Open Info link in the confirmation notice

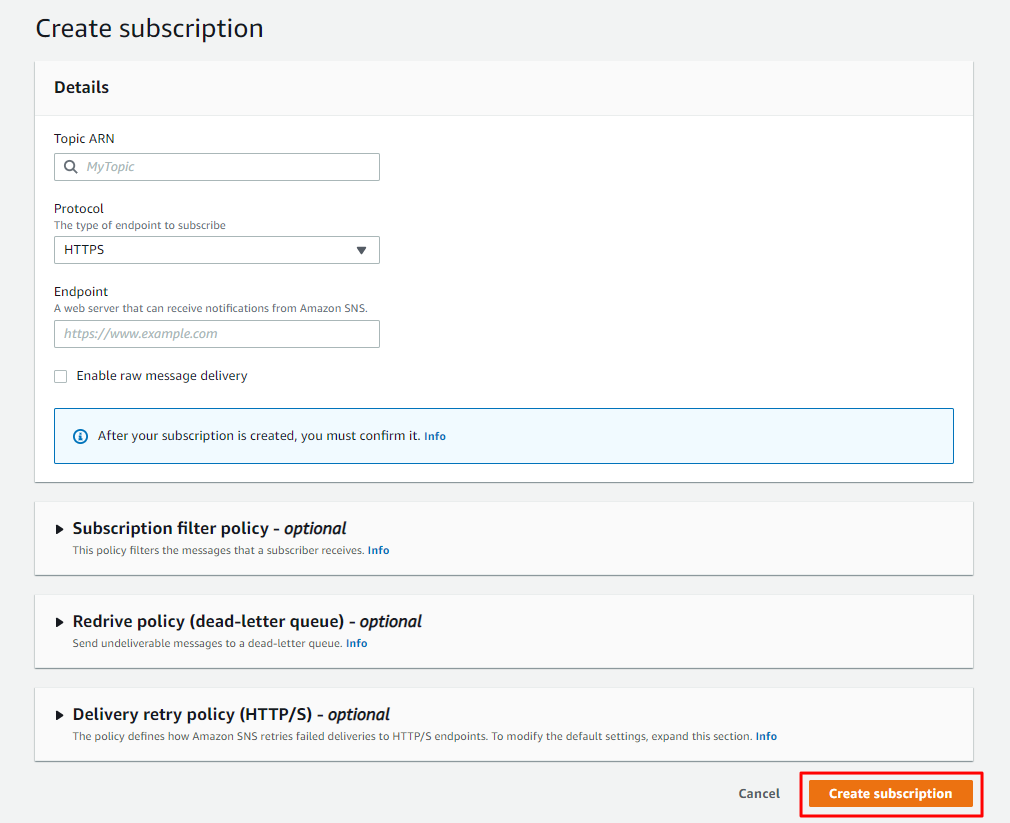pos(435,437)
